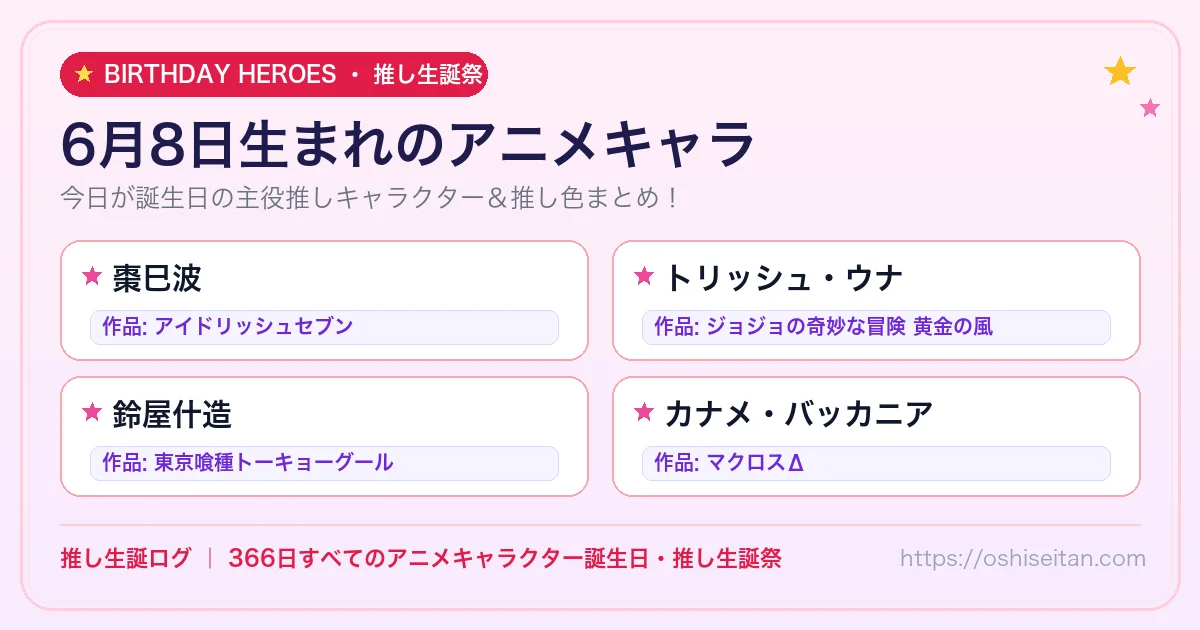
Task: Click the pink star beside 鈴屋什造
Action: (92, 412)
